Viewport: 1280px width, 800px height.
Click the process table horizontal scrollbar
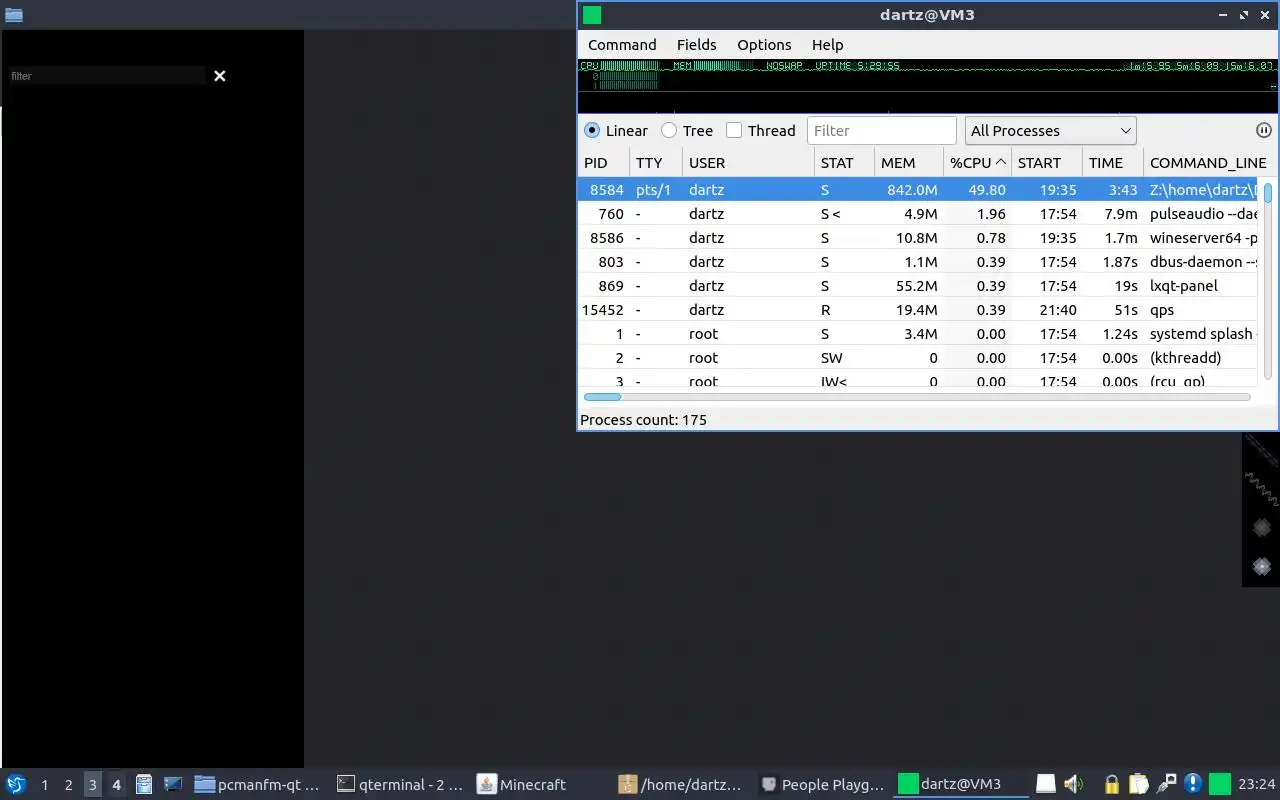point(916,397)
